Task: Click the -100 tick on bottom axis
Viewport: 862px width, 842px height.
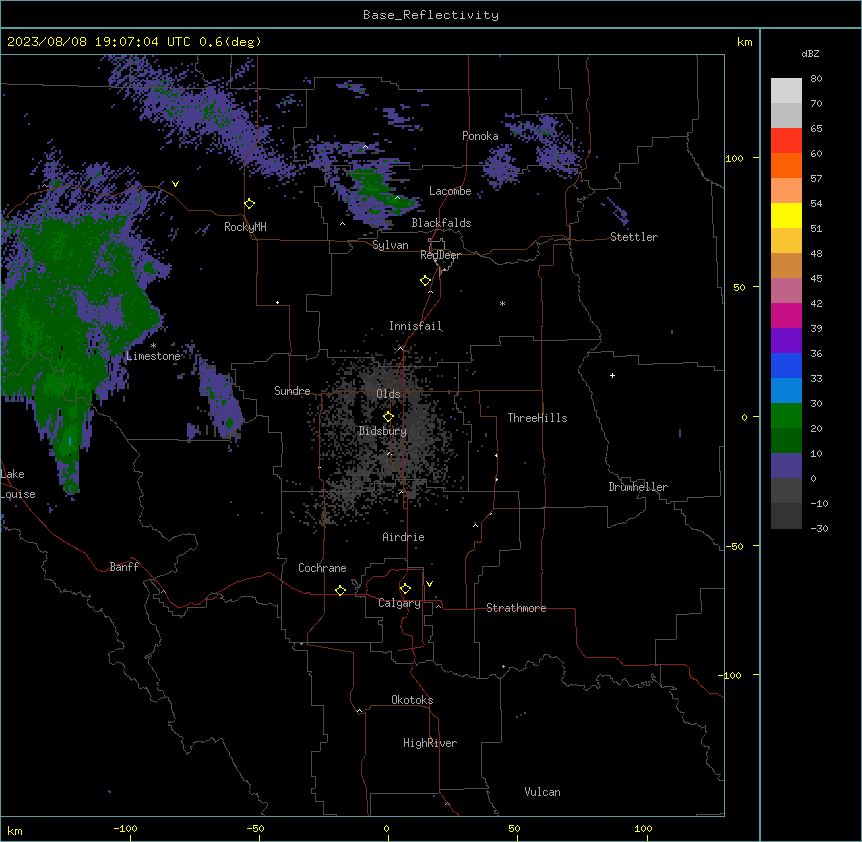Action: (125, 828)
